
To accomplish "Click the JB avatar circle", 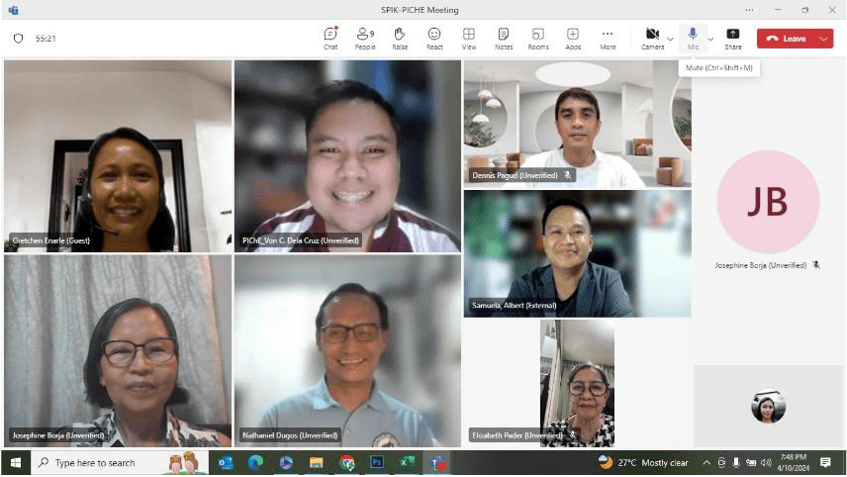I will (x=768, y=201).
